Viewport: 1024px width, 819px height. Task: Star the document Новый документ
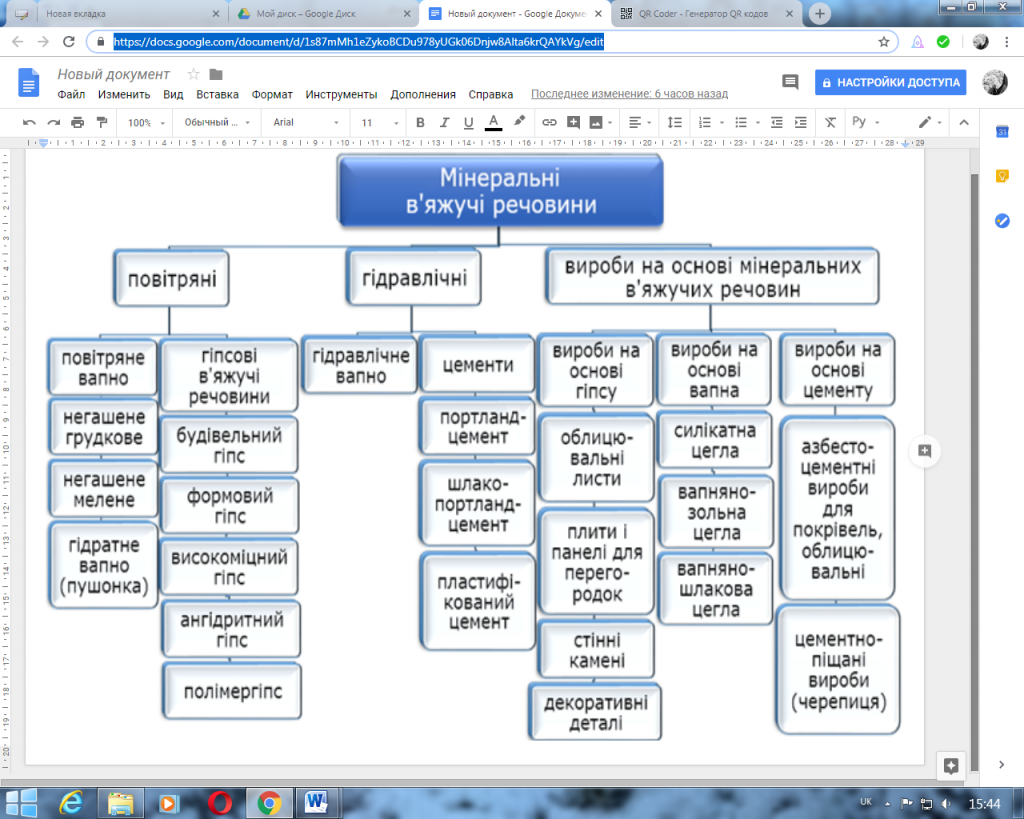click(194, 74)
